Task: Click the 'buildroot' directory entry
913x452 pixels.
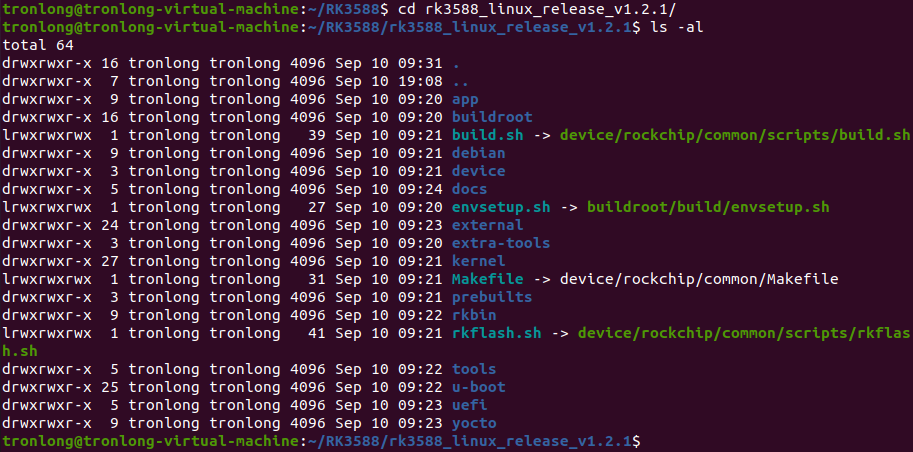Action: (x=492, y=117)
